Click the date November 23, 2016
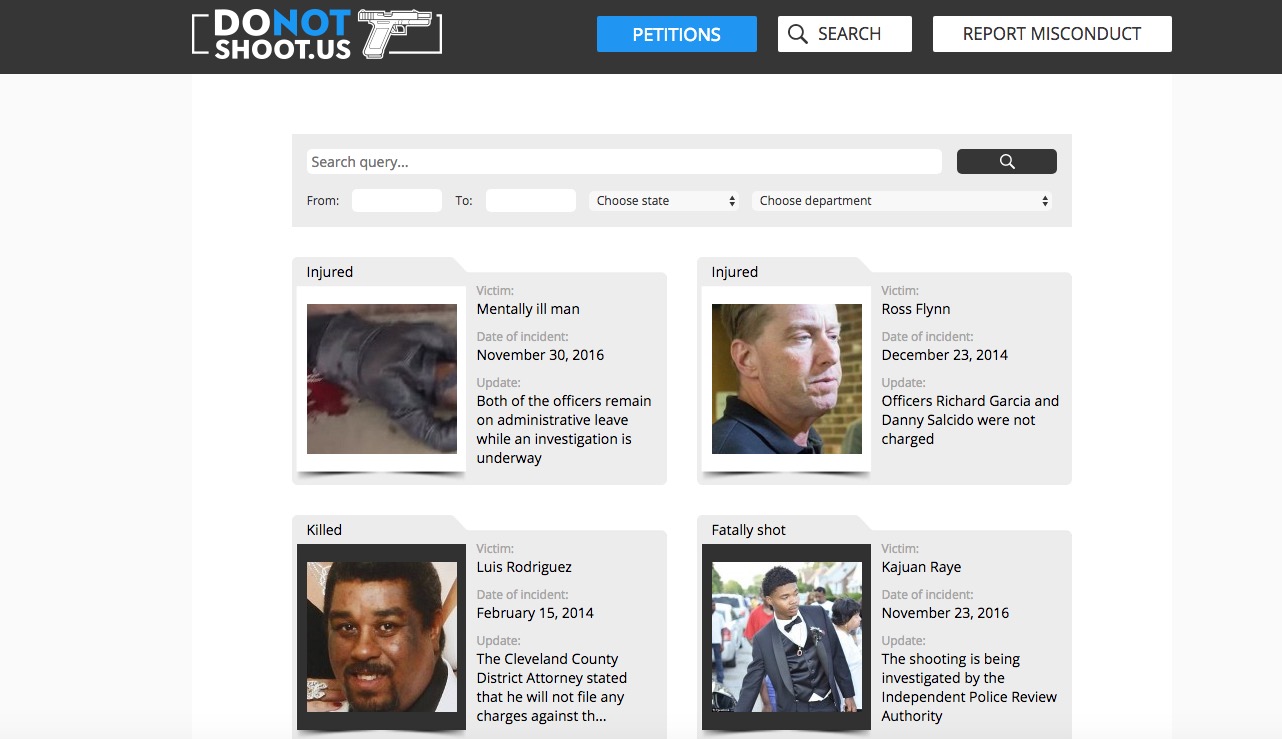The width and height of the screenshot is (1282, 739). pos(945,613)
